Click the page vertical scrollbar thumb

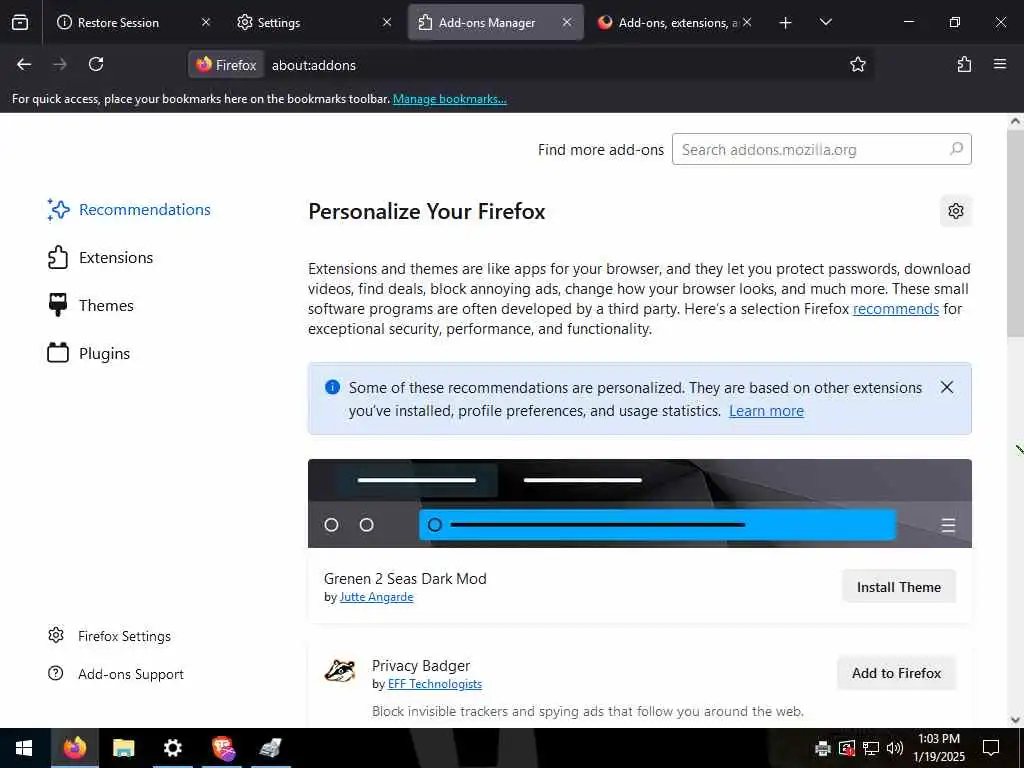(1015, 235)
